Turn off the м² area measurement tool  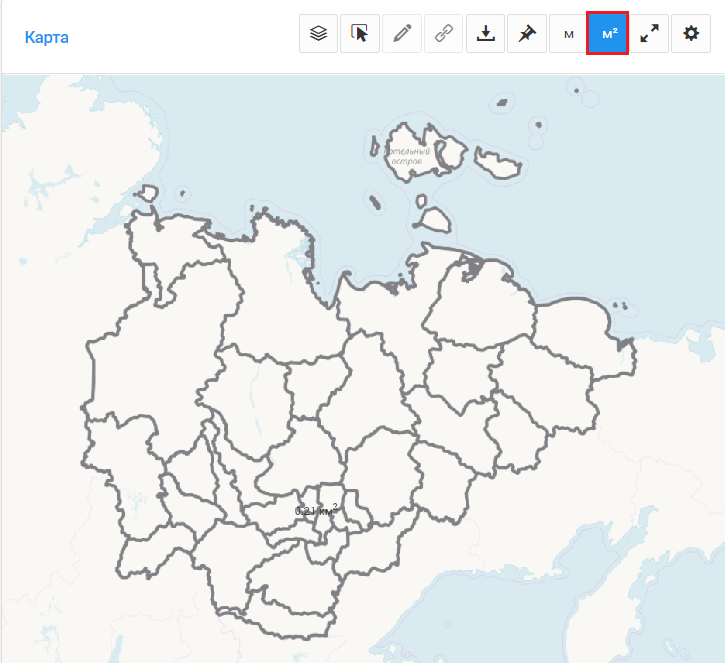tap(608, 34)
